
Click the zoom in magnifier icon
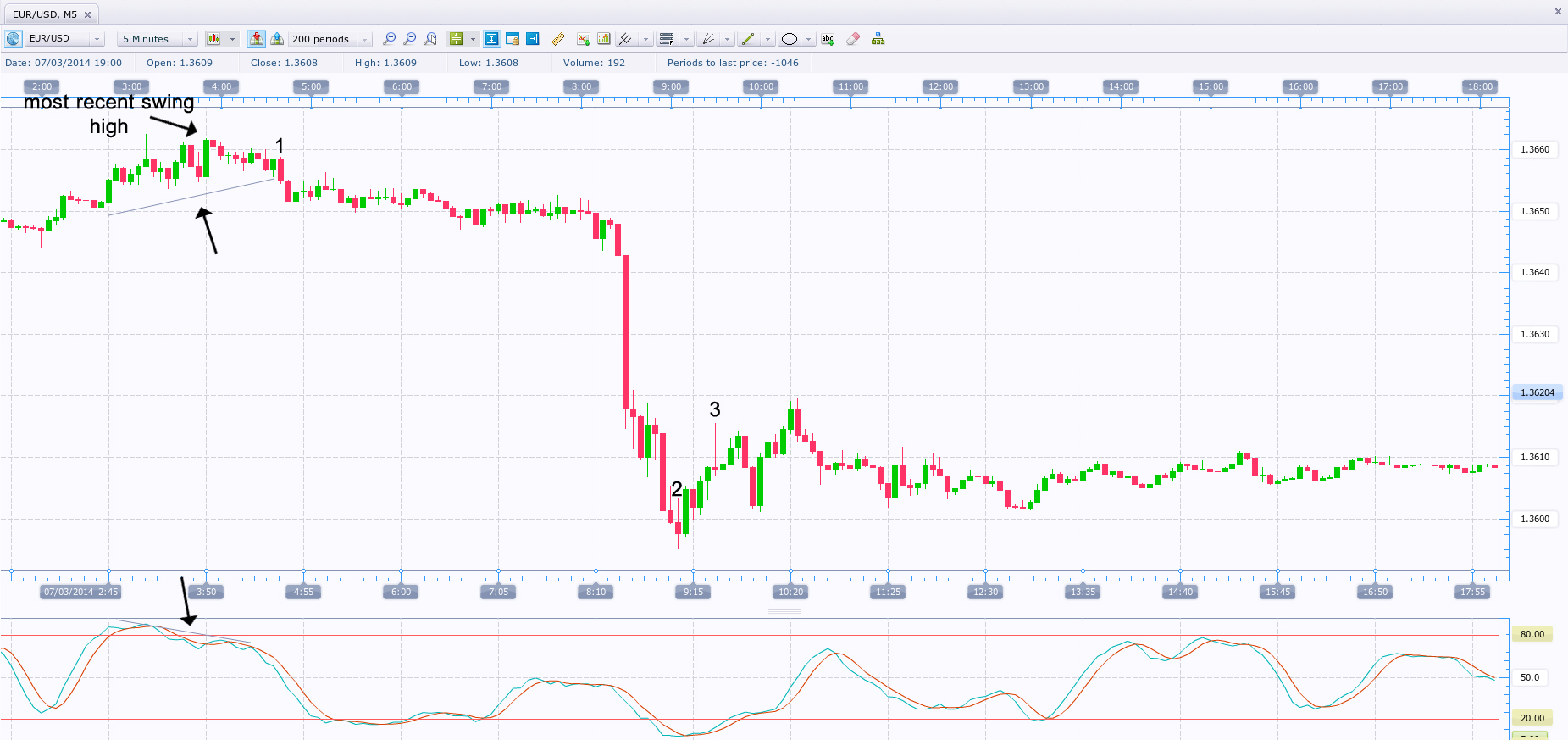[389, 39]
